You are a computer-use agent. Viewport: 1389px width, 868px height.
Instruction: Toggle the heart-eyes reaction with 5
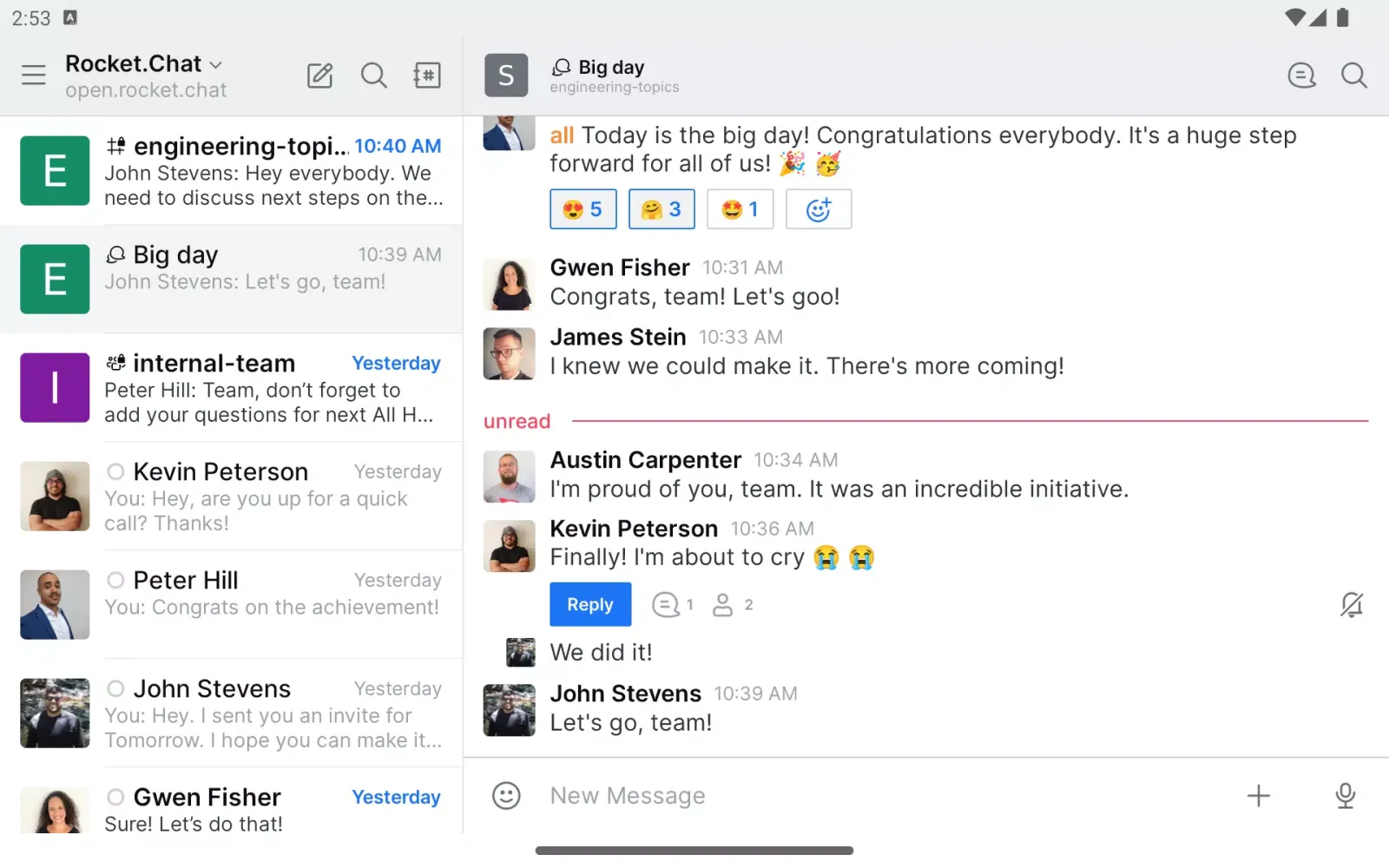(583, 209)
